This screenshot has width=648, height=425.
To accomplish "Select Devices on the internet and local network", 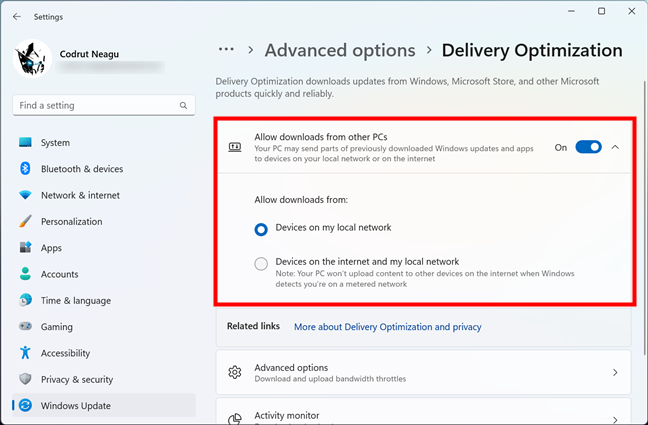I will point(261,263).
